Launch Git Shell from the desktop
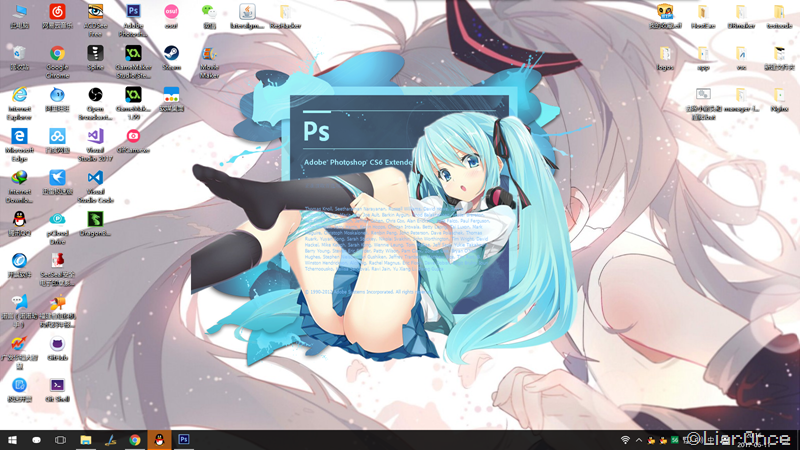The height and width of the screenshot is (450, 800). (x=57, y=385)
